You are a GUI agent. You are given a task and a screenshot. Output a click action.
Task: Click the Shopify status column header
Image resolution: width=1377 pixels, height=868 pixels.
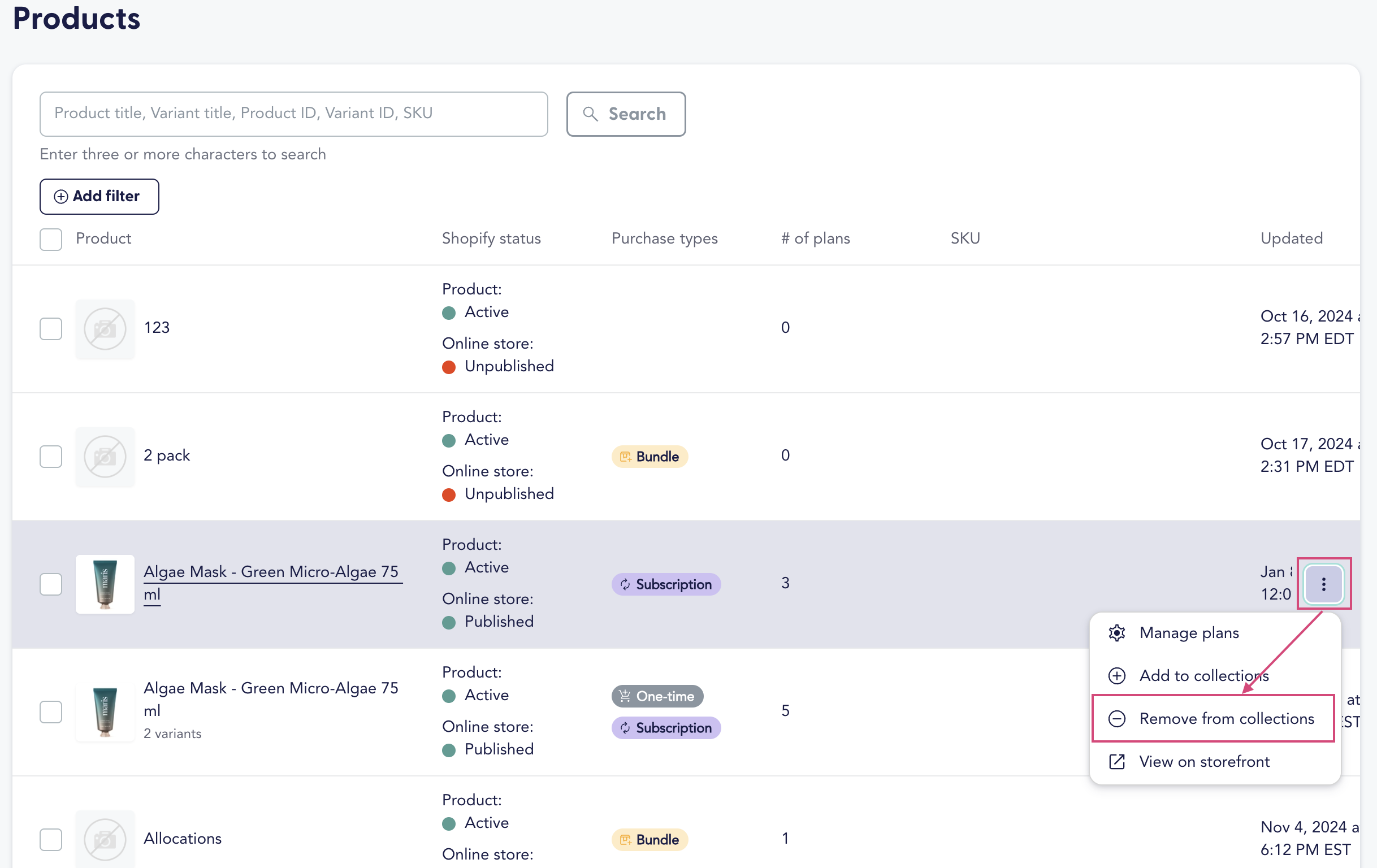[491, 238]
